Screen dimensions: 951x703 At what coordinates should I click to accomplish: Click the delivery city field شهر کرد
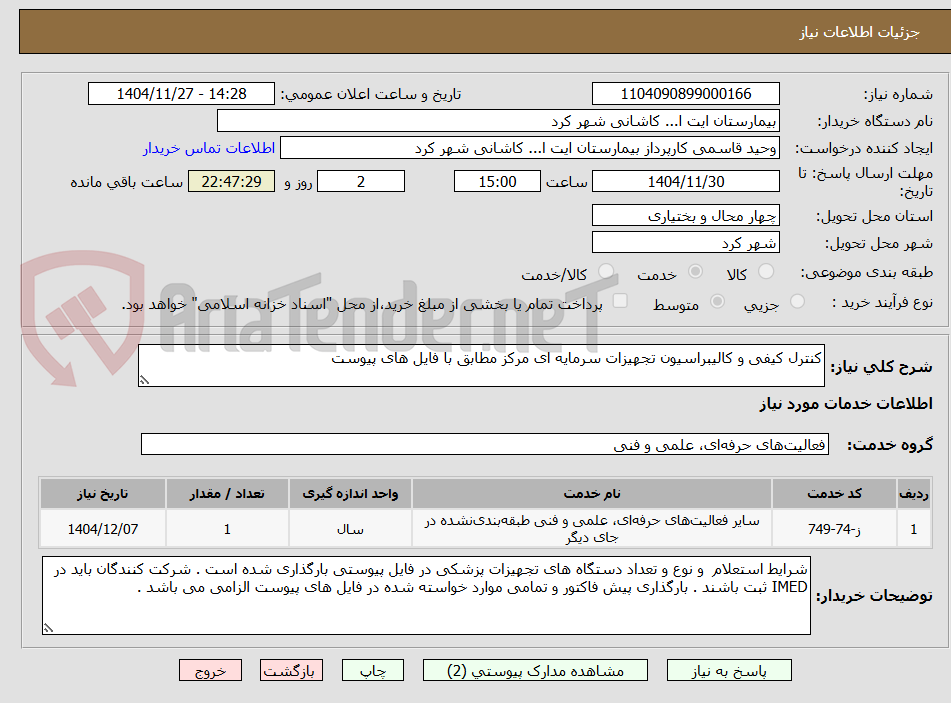(685, 243)
